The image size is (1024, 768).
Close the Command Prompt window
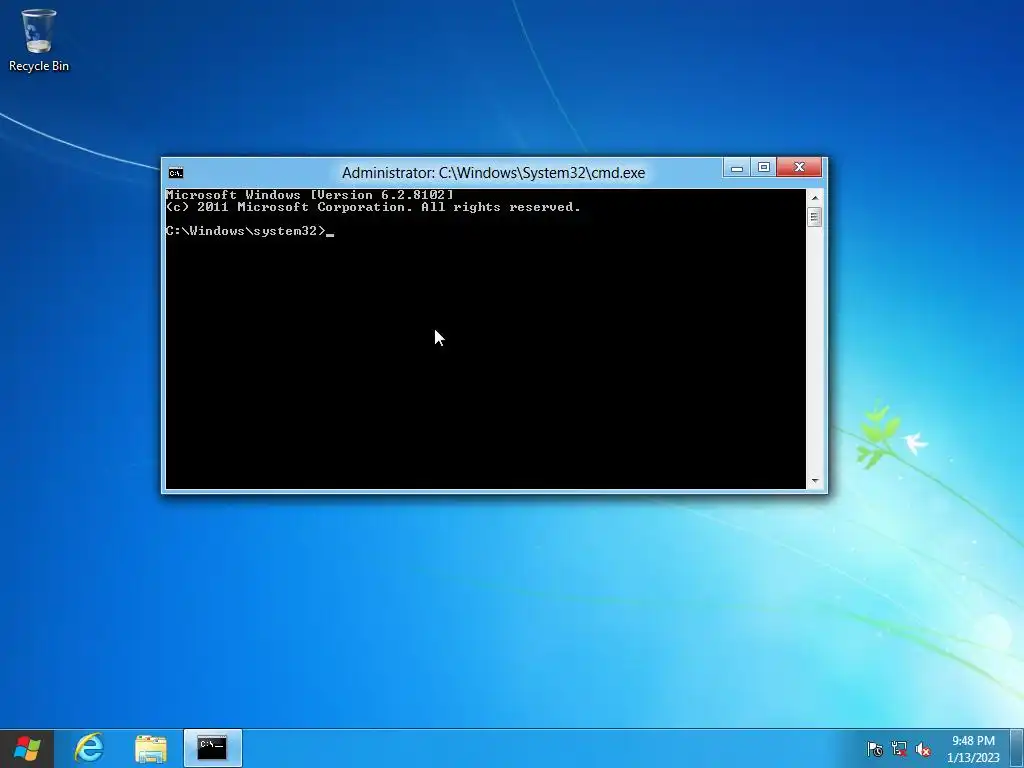coord(799,168)
